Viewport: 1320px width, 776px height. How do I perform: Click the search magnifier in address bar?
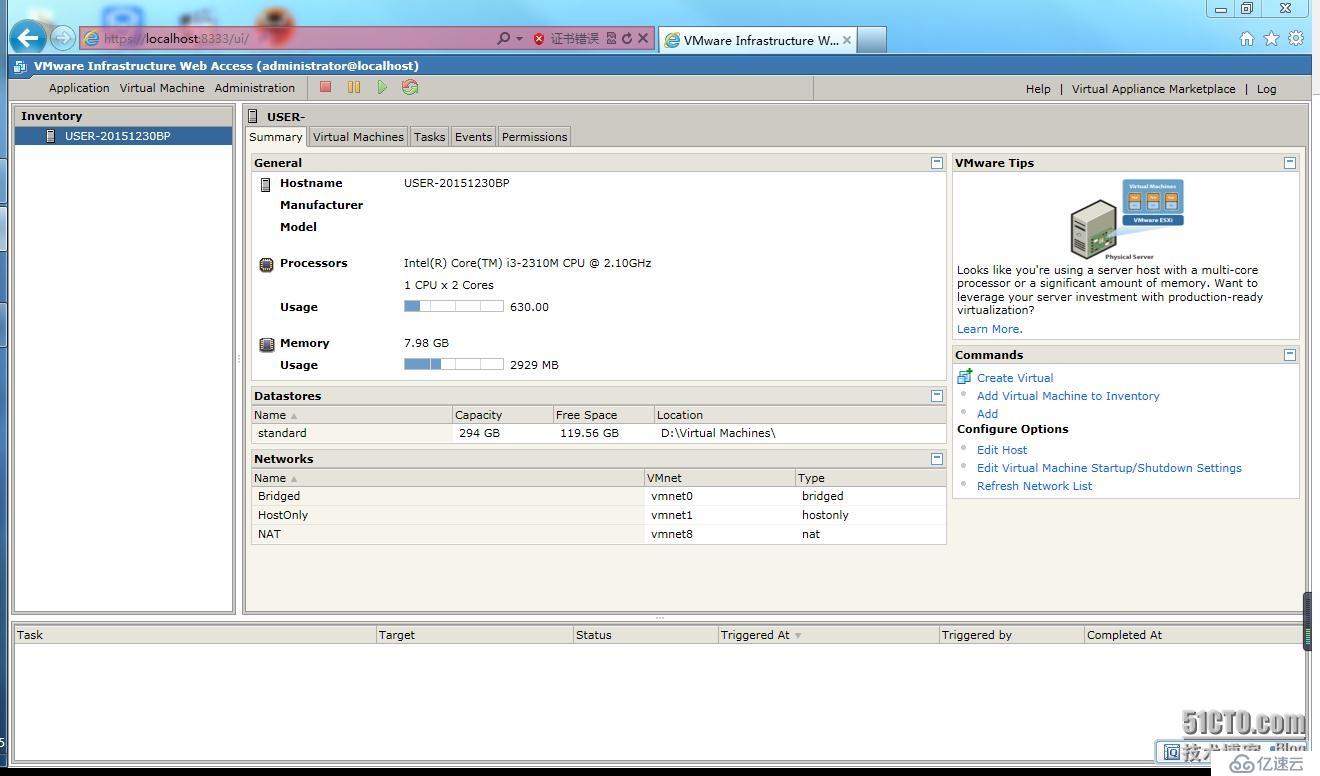pyautogui.click(x=503, y=38)
